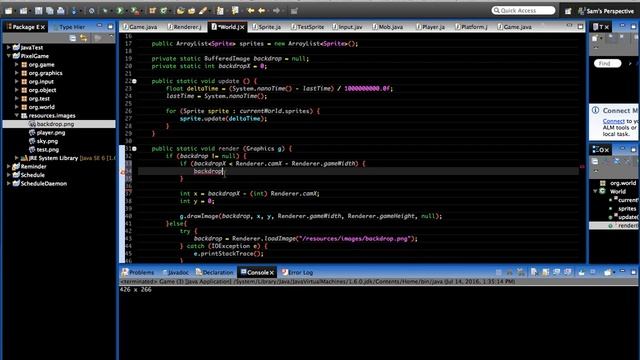Image resolution: width=640 pixels, height=360 pixels.
Task: Click the Open Task toolbar icon
Action: pos(191,11)
